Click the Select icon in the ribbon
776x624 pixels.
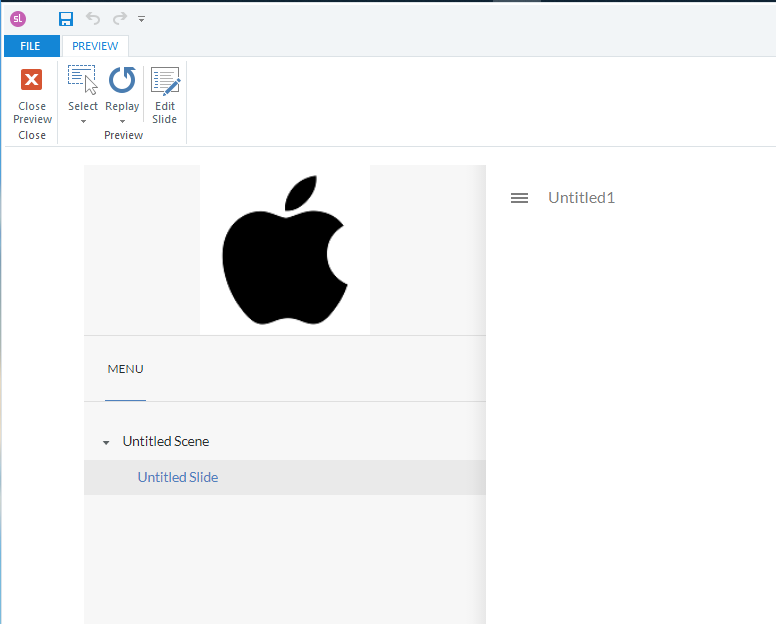pos(82,80)
